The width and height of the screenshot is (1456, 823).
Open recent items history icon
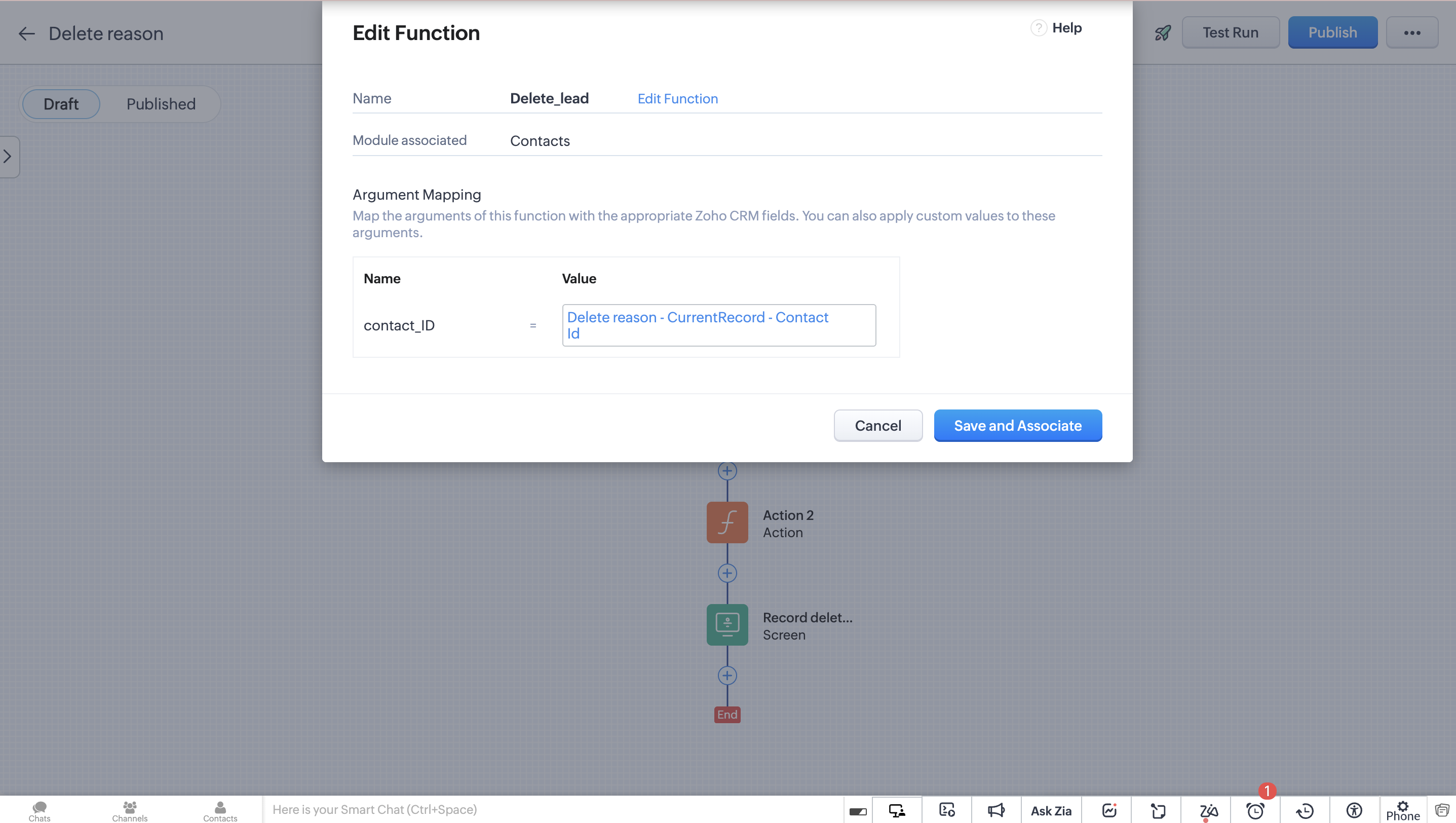1305,810
